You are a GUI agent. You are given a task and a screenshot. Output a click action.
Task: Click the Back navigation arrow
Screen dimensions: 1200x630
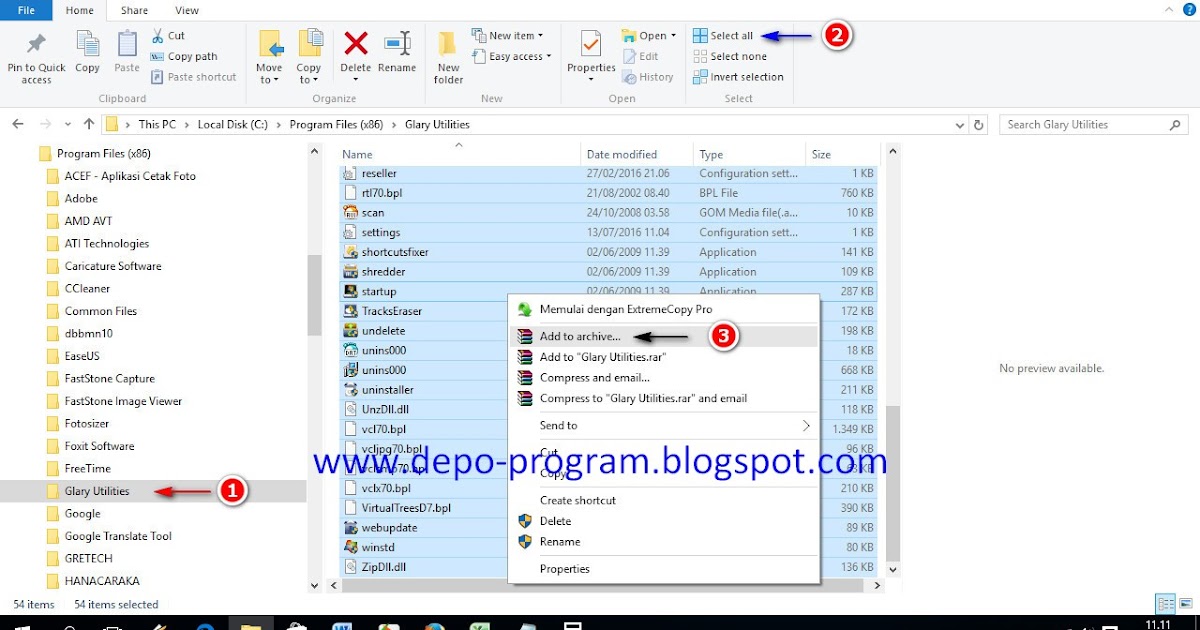tap(18, 124)
